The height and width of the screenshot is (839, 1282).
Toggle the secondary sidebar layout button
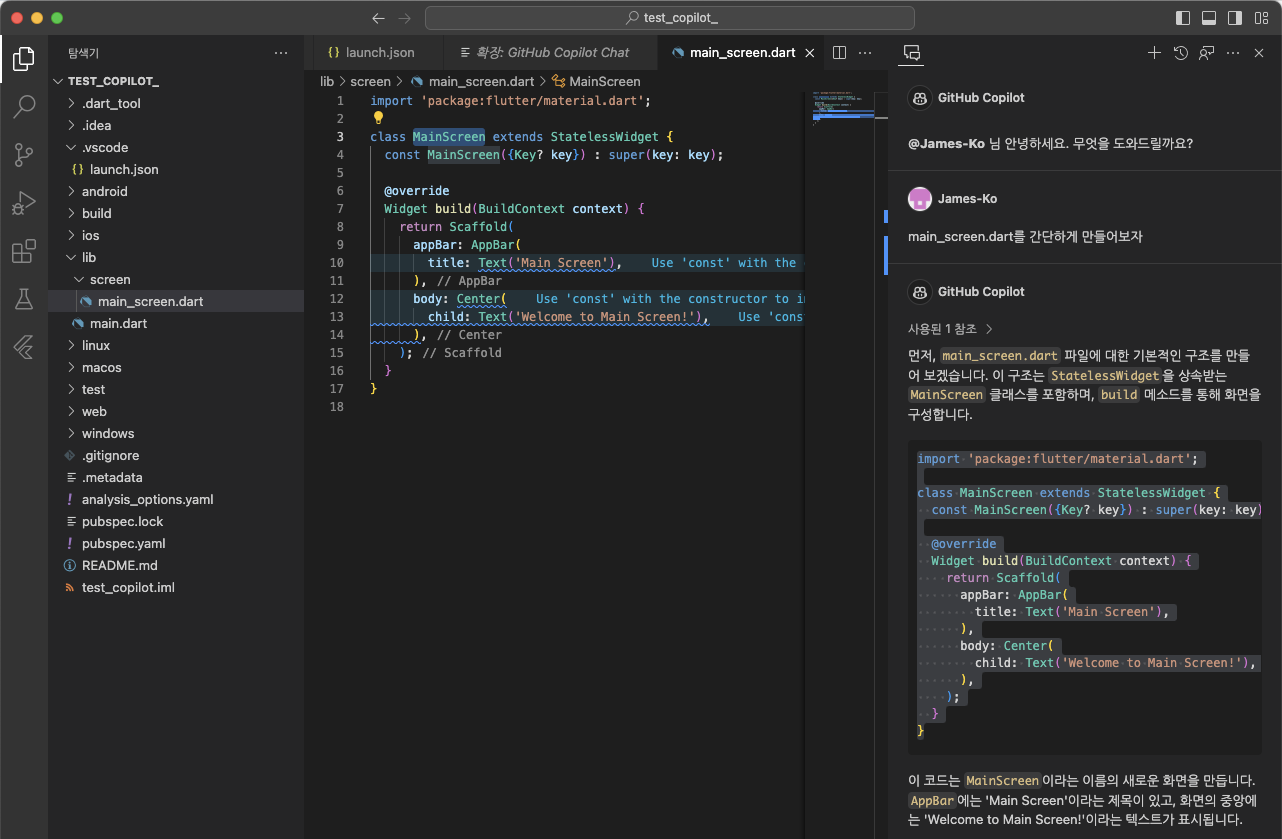1235,18
